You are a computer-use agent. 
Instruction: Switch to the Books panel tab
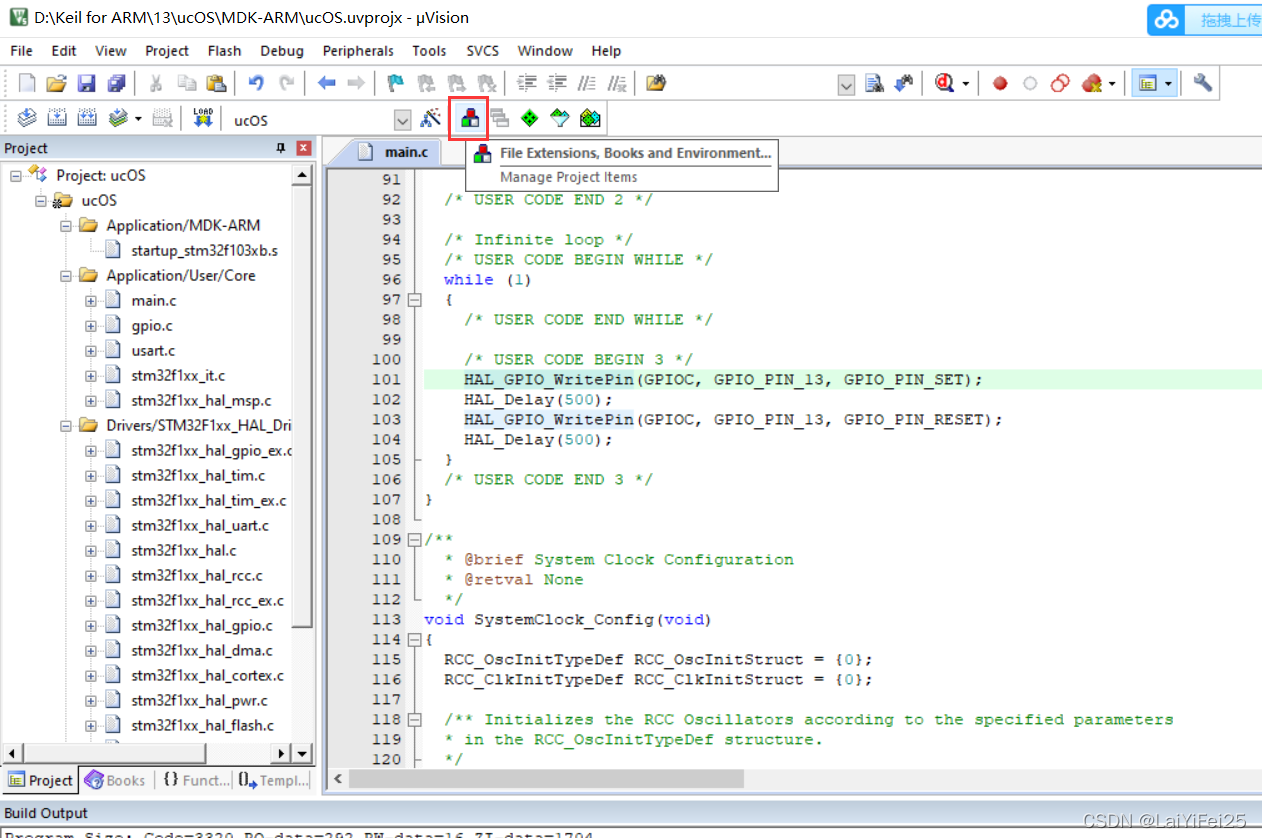pyautogui.click(x=114, y=780)
